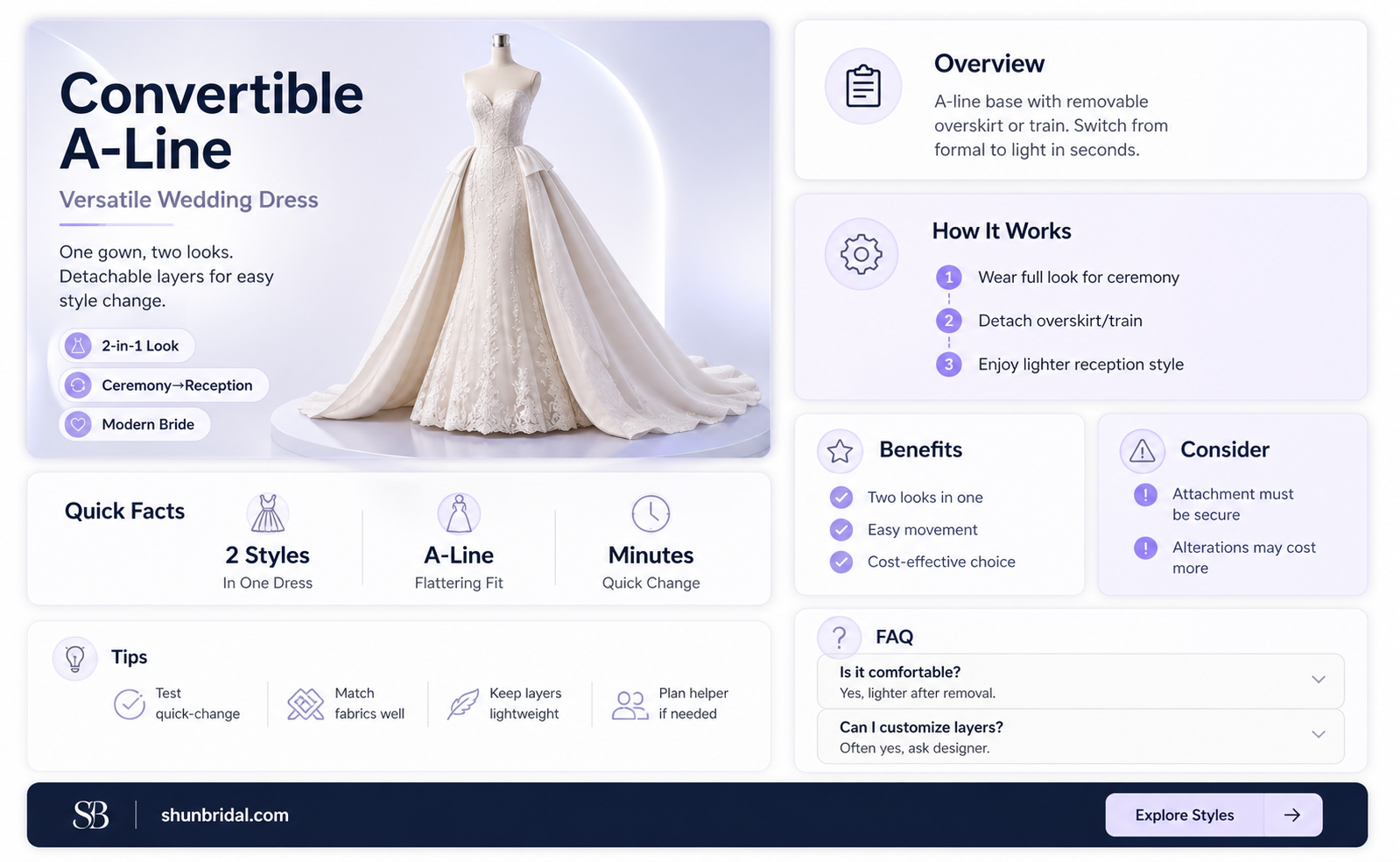The height and width of the screenshot is (862, 1400).
Task: Click the Wear full look for ceremony step
Action: click(1079, 277)
